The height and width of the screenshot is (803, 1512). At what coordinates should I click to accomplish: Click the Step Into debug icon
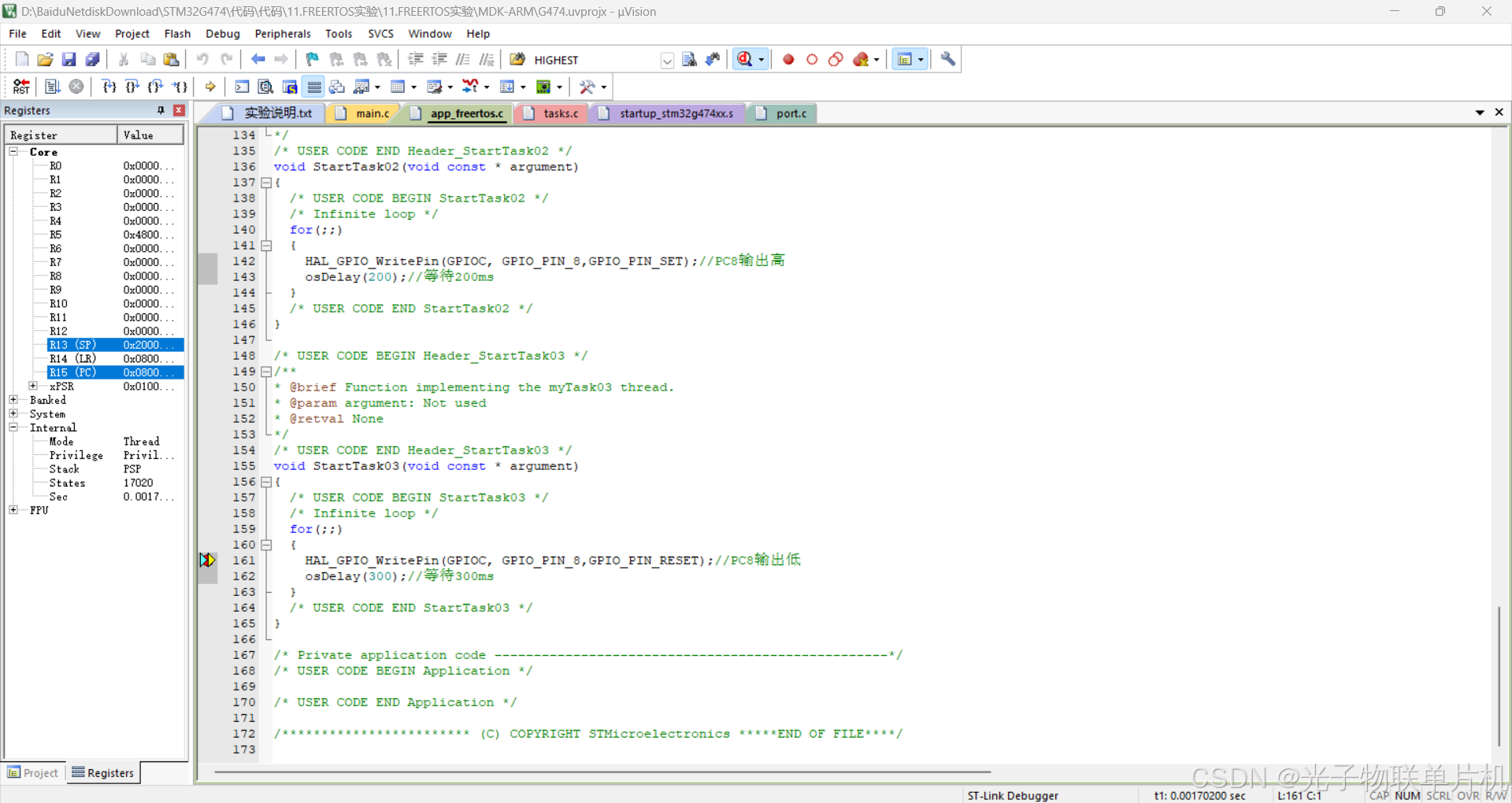coord(109,87)
